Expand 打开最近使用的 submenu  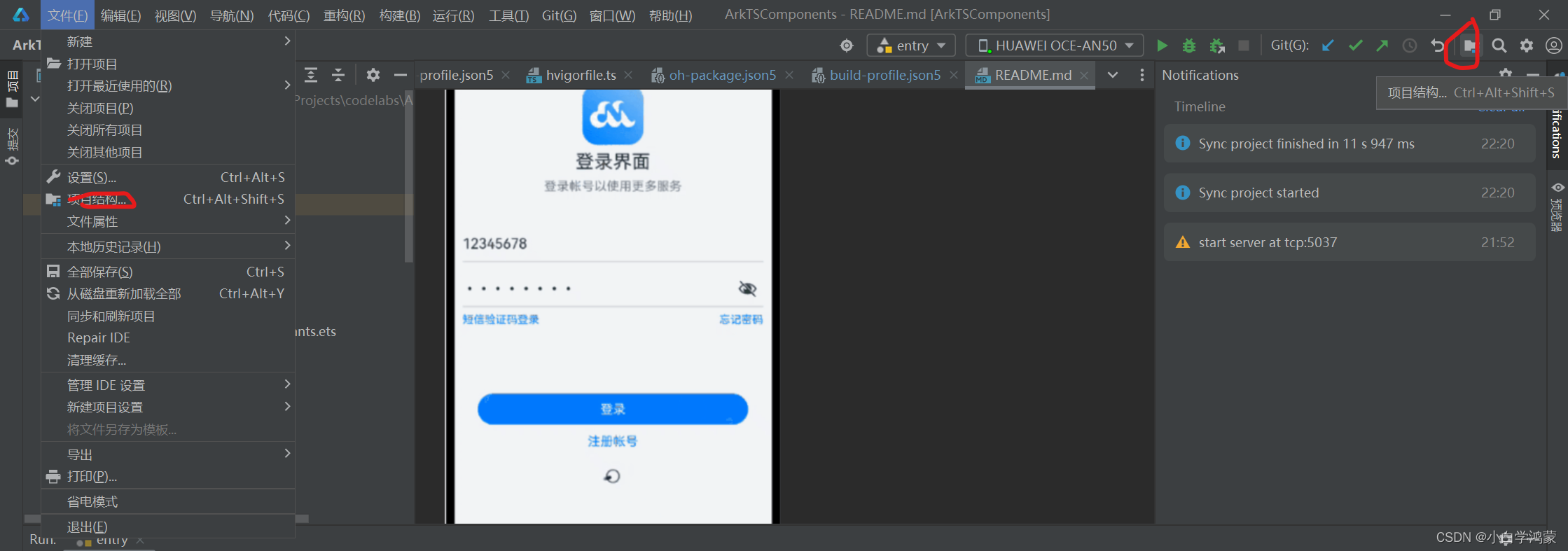click(168, 86)
